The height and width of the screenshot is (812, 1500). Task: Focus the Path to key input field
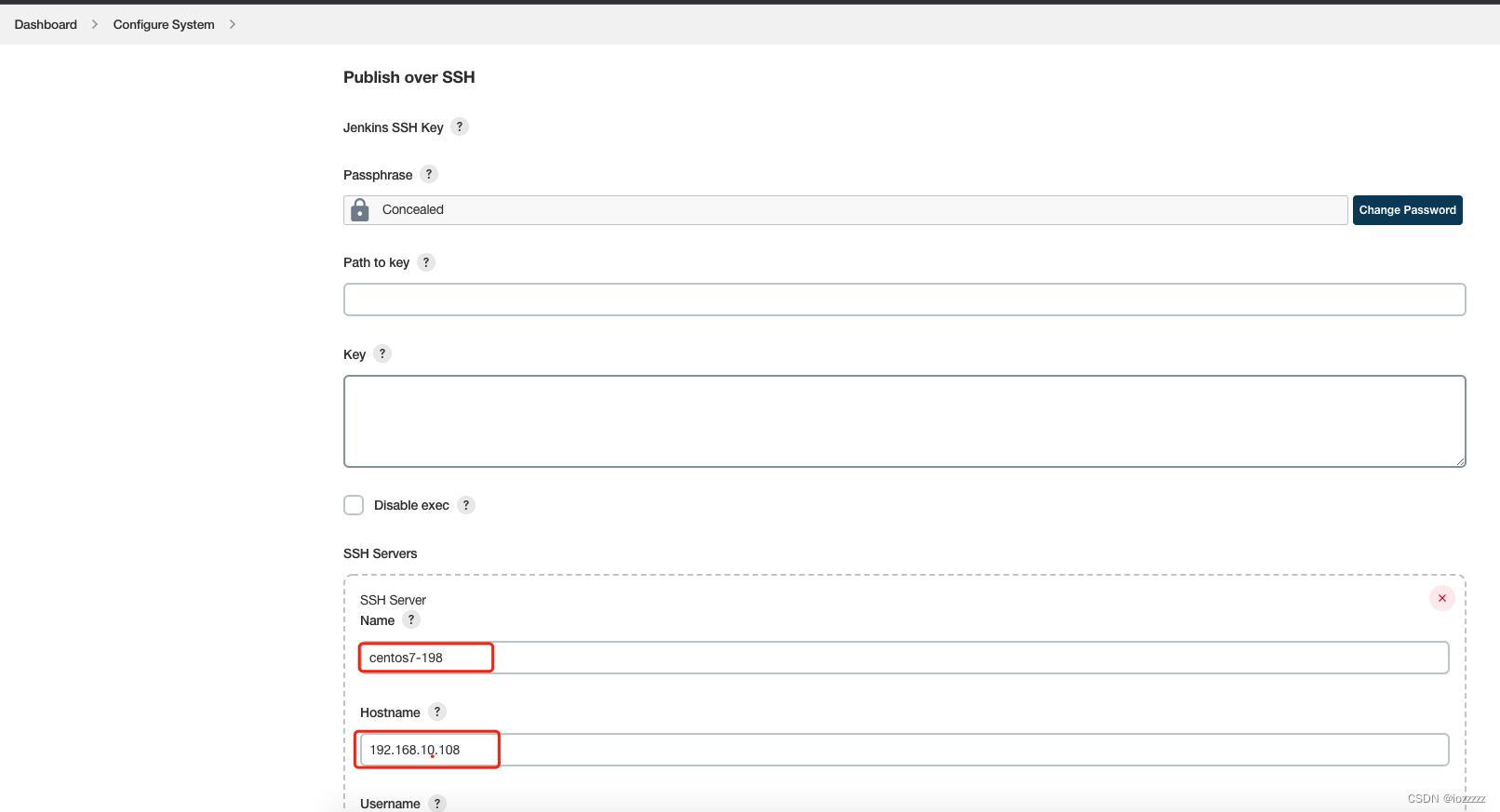904,300
